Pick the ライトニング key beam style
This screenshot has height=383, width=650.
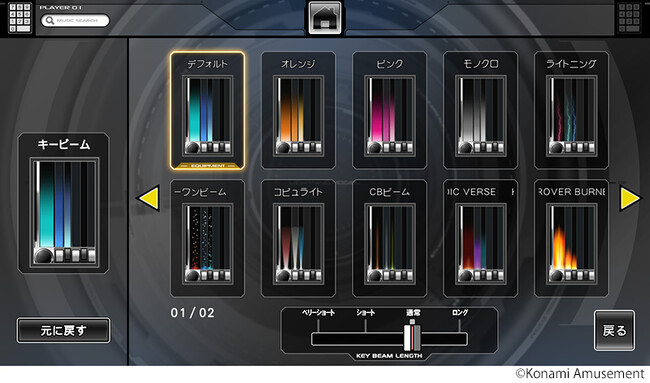(572, 110)
